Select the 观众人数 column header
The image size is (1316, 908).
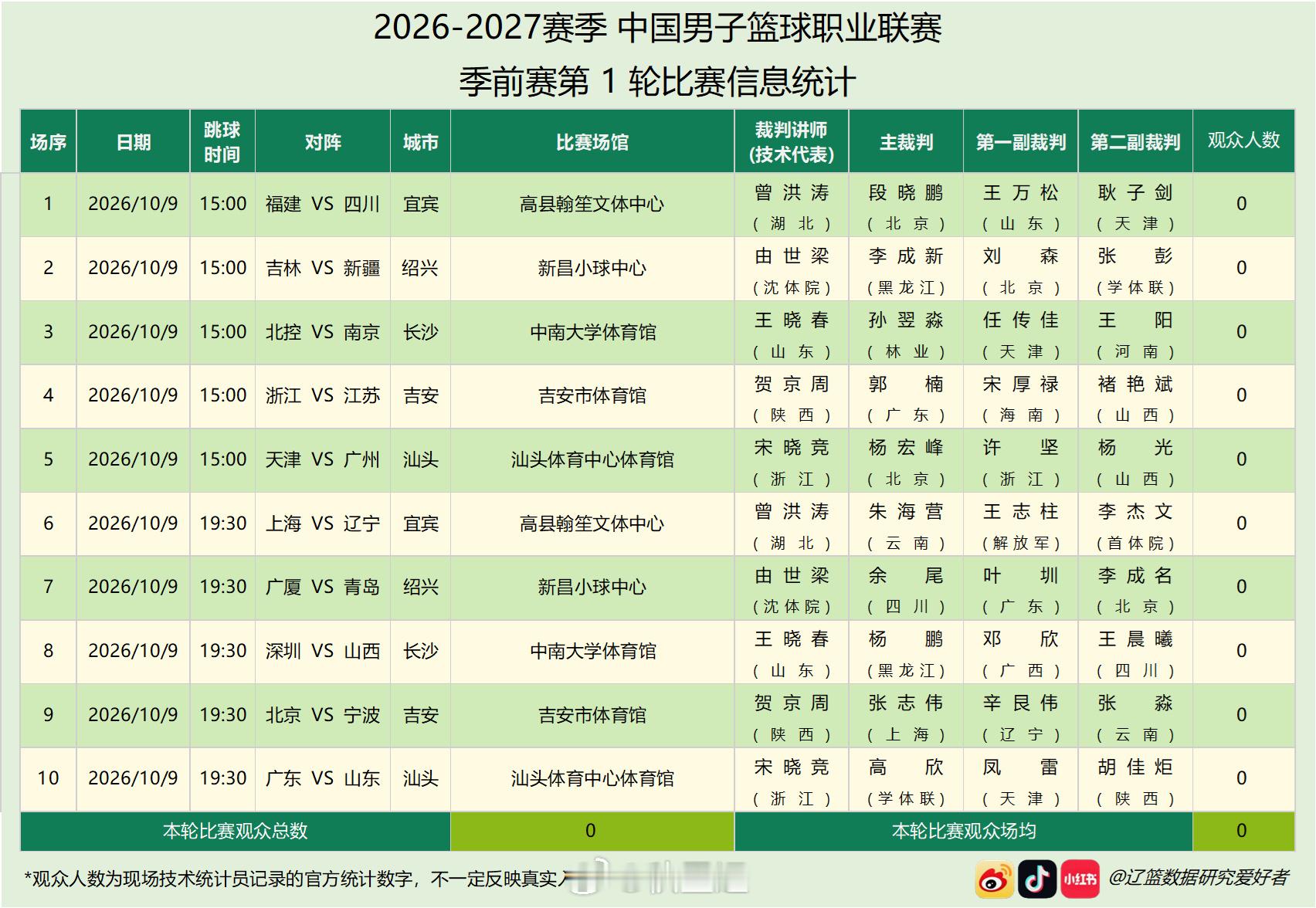coord(1243,141)
